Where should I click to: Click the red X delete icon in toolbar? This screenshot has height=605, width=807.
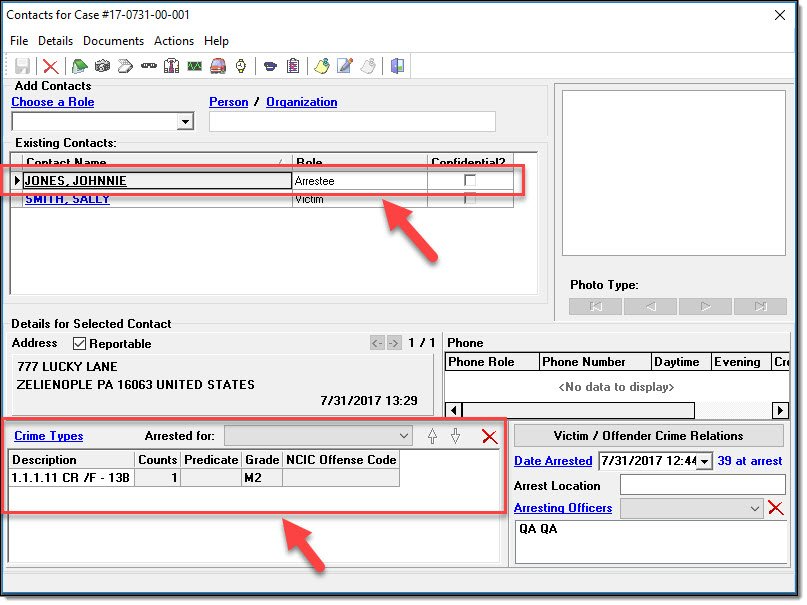50,67
